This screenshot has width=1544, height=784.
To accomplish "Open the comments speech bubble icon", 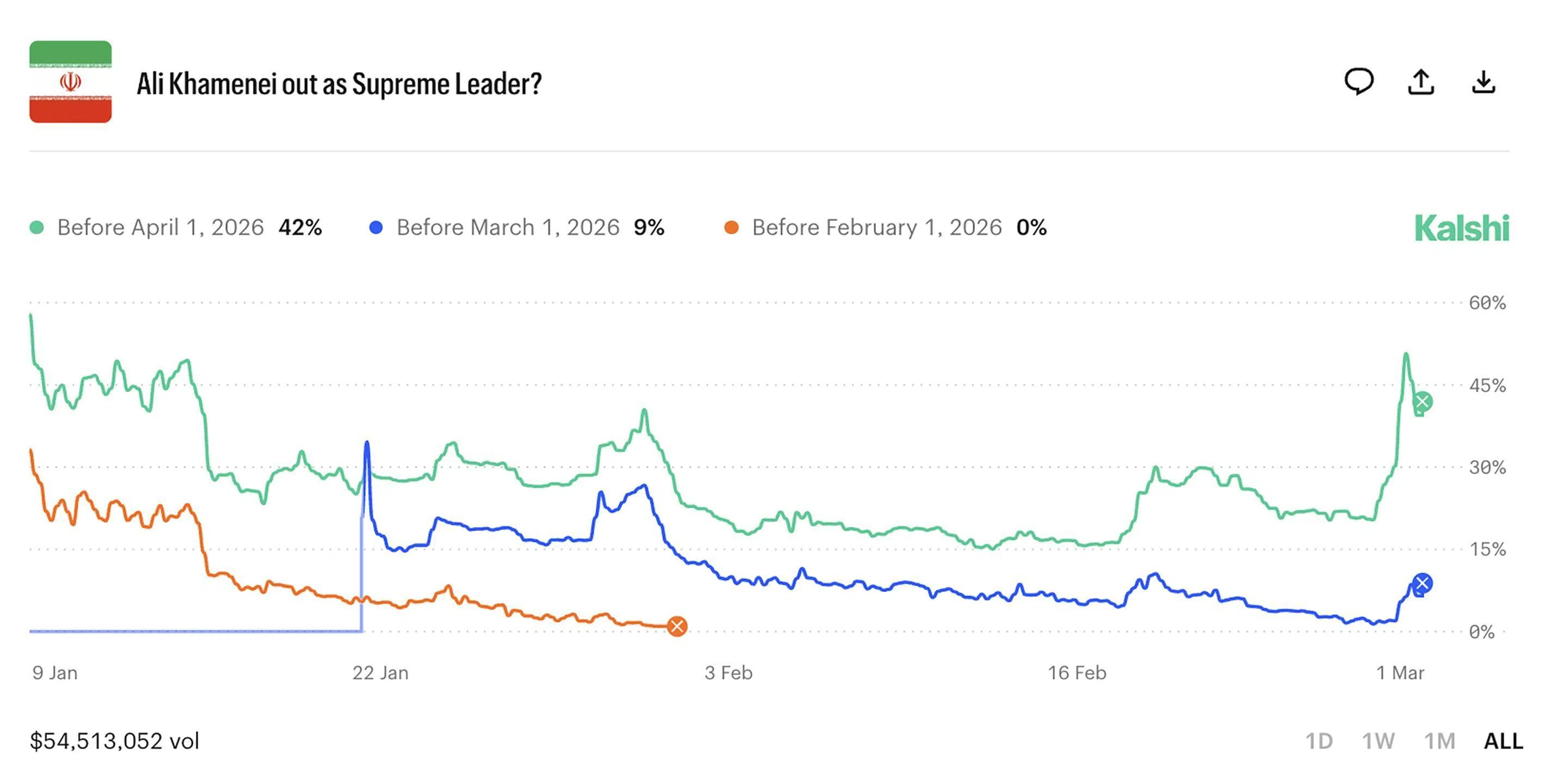I will point(1359,82).
